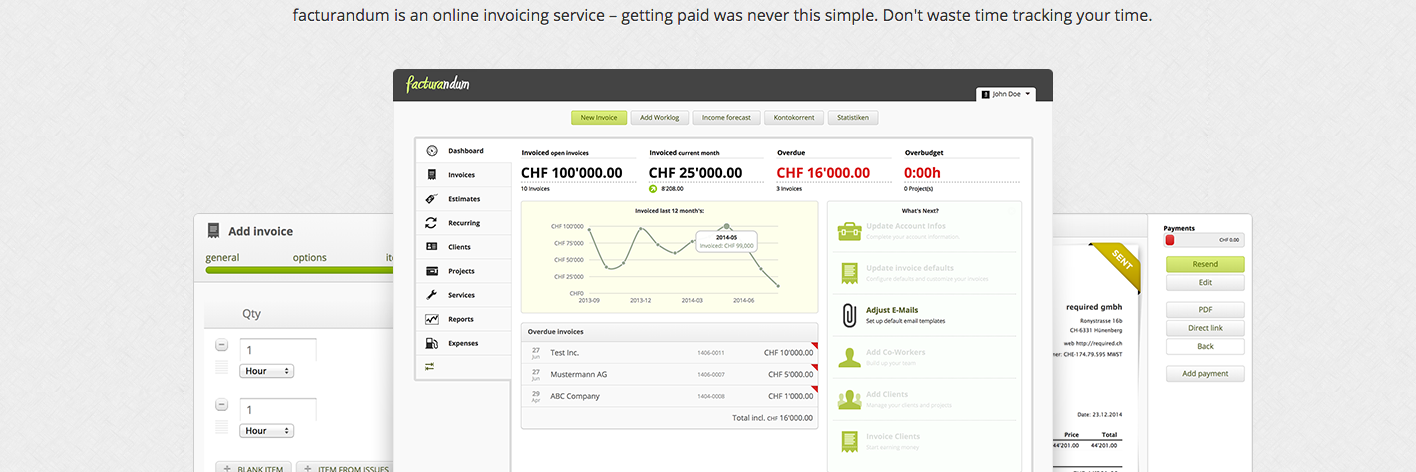Image resolution: width=1416 pixels, height=472 pixels.
Task: Focus the Qty field in first item row
Action: point(278,351)
